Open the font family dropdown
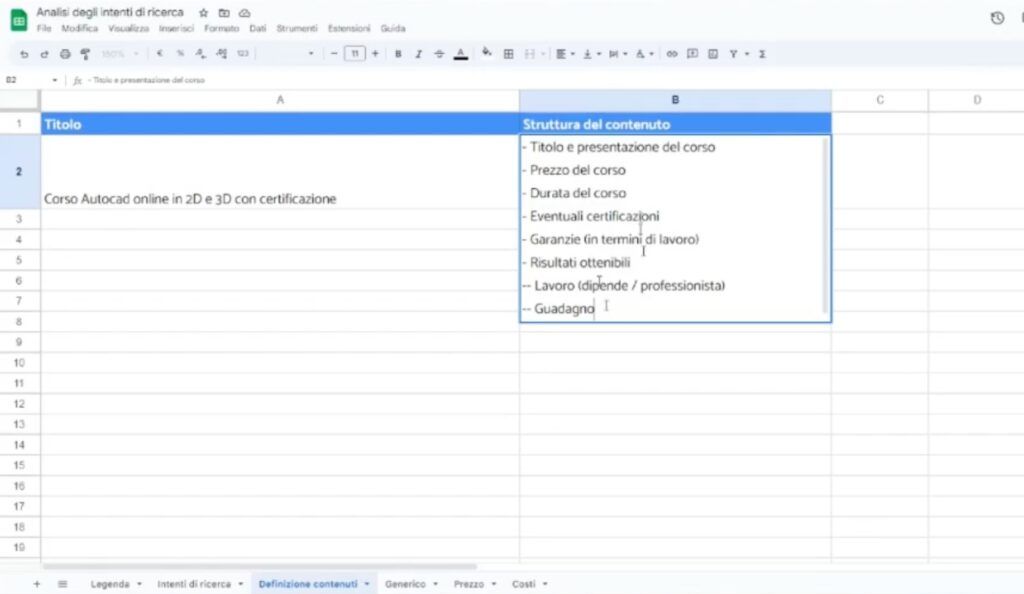This screenshot has height=594, width=1024. (x=287, y=54)
